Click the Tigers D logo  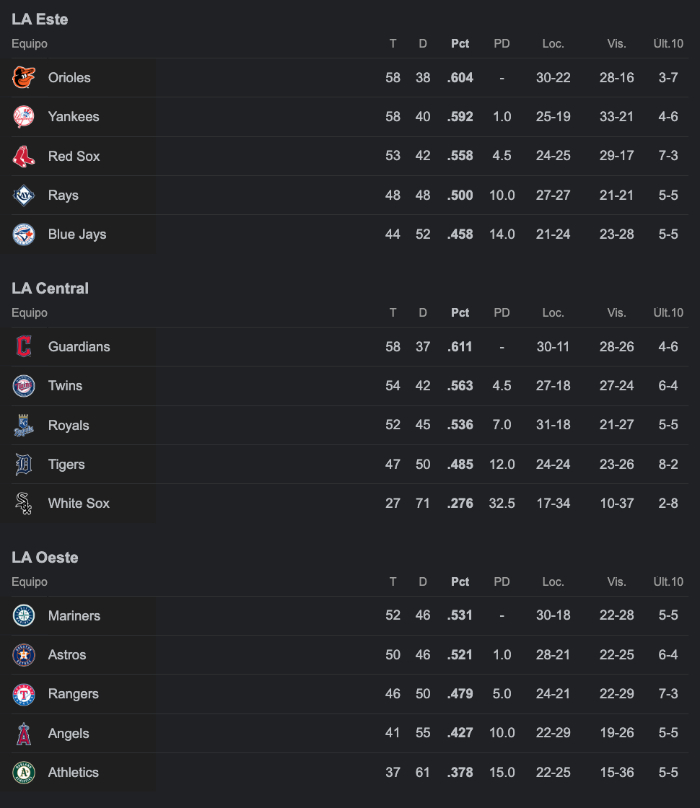tap(24, 464)
